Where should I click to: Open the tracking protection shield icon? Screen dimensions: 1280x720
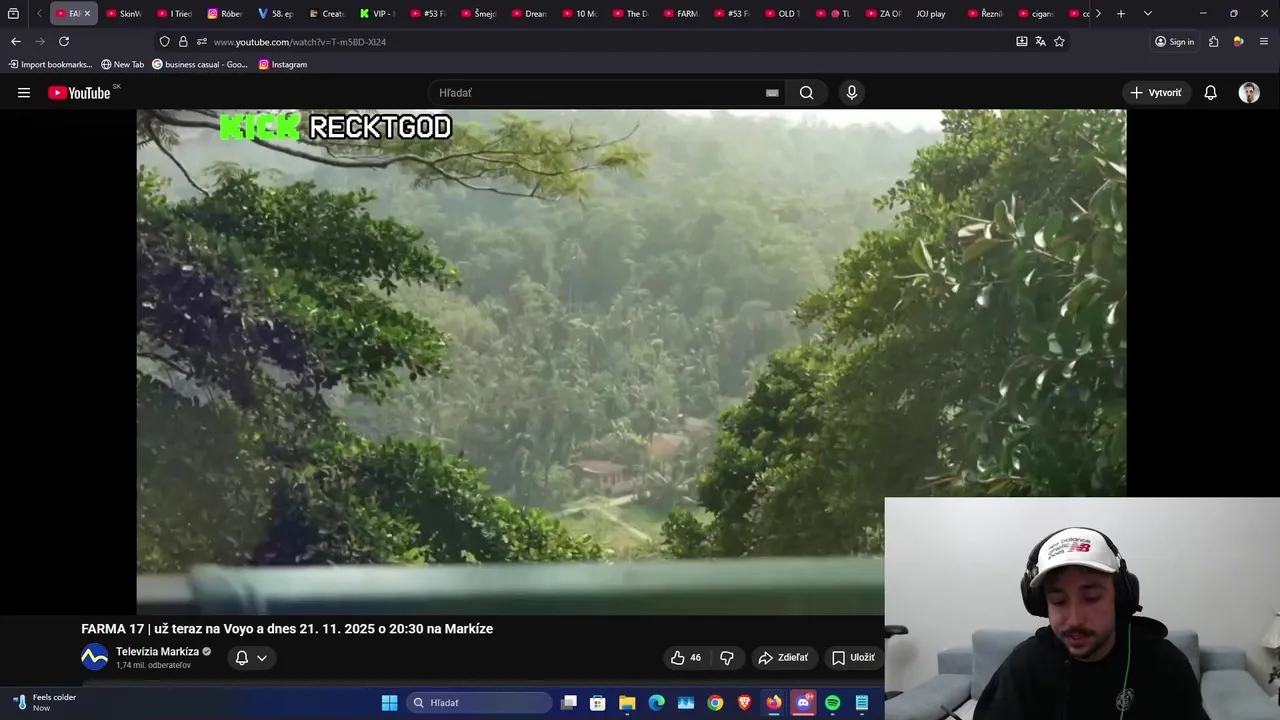pyautogui.click(x=164, y=42)
